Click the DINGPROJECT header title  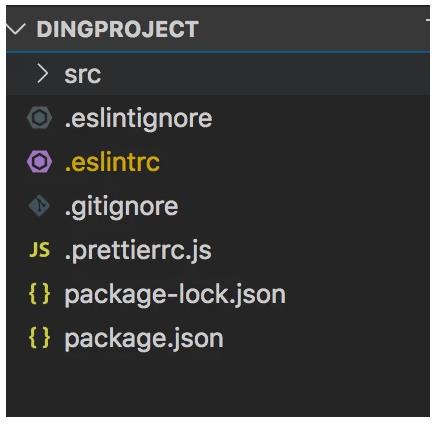click(x=117, y=29)
